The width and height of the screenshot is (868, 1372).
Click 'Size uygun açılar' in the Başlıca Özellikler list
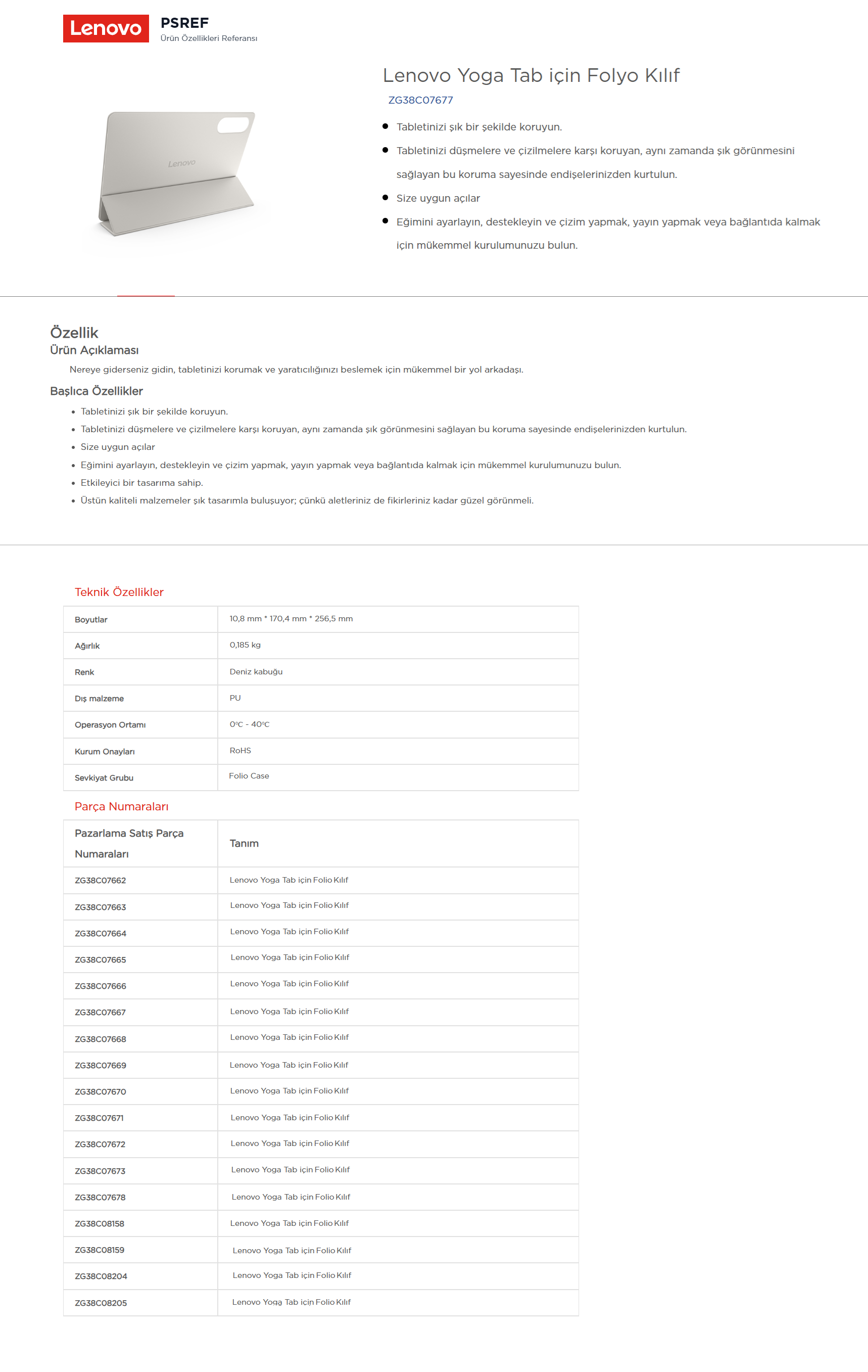(118, 447)
